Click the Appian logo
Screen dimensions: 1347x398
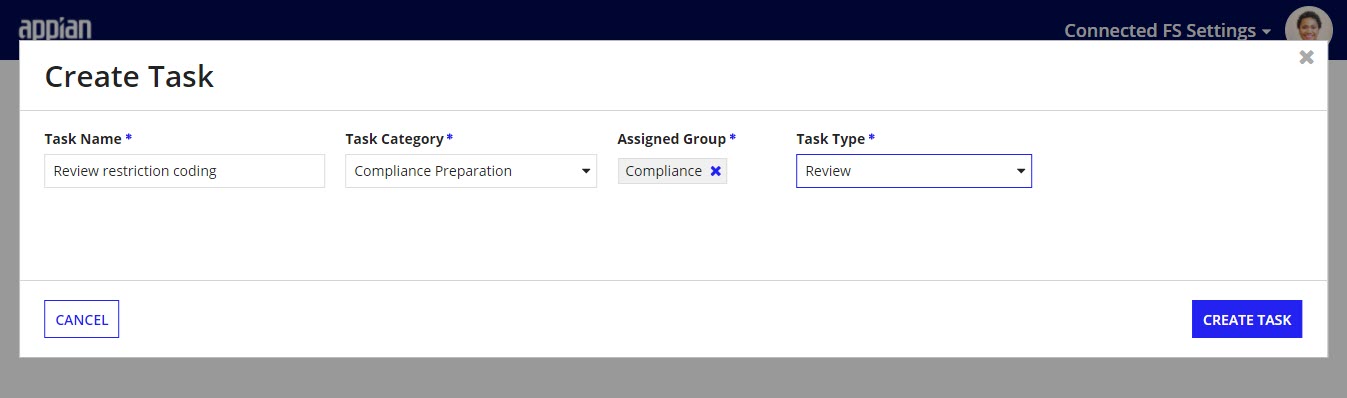pos(55,29)
